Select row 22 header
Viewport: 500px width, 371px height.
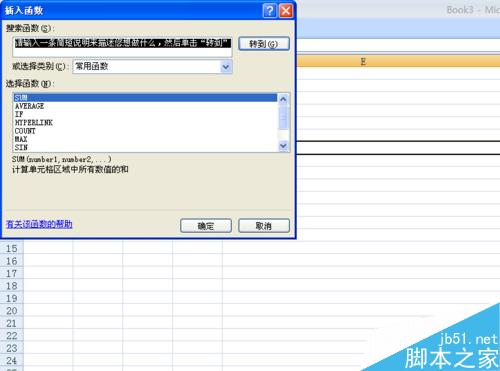[x=12, y=336]
